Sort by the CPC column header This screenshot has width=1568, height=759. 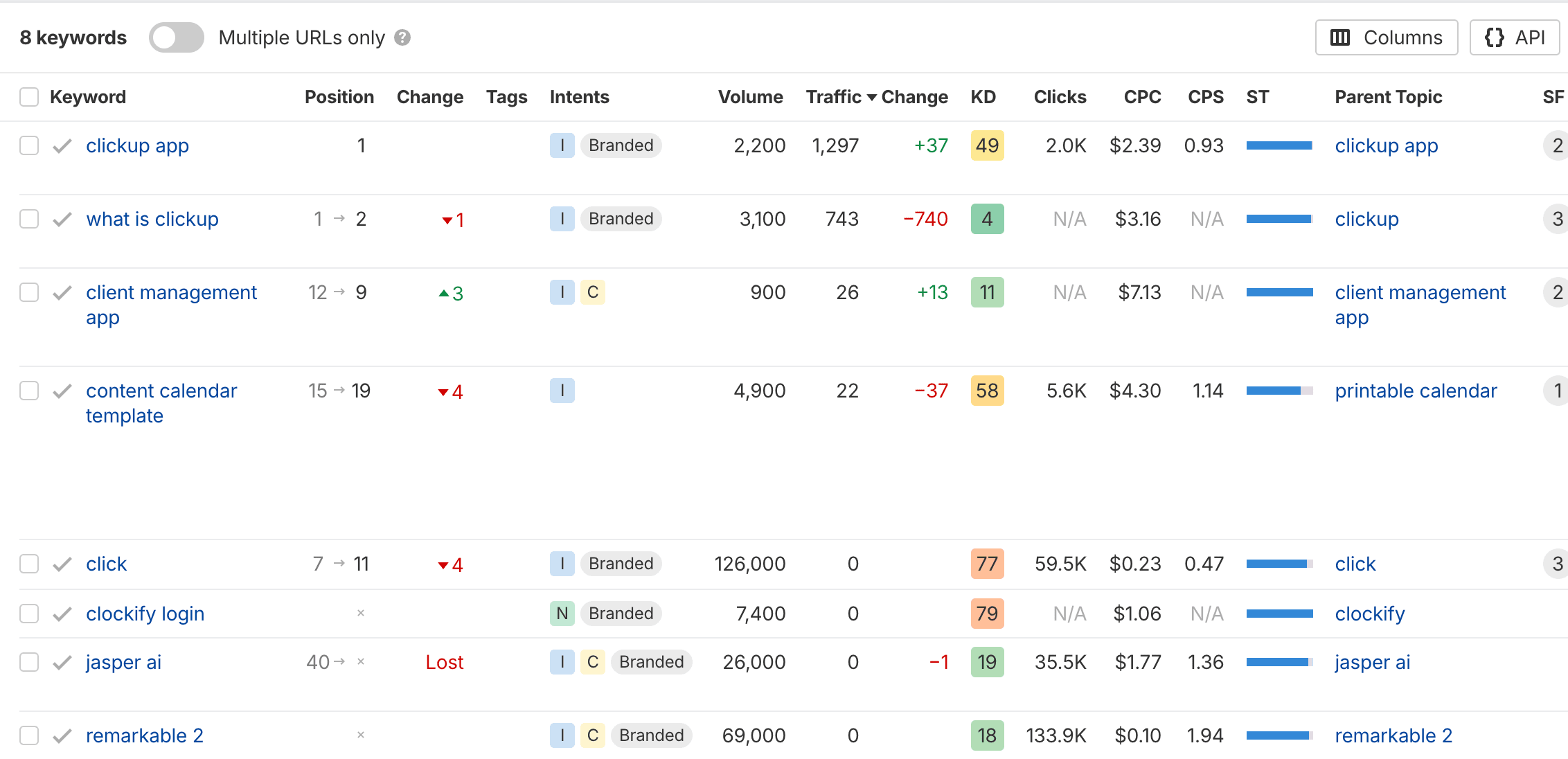[x=1142, y=97]
